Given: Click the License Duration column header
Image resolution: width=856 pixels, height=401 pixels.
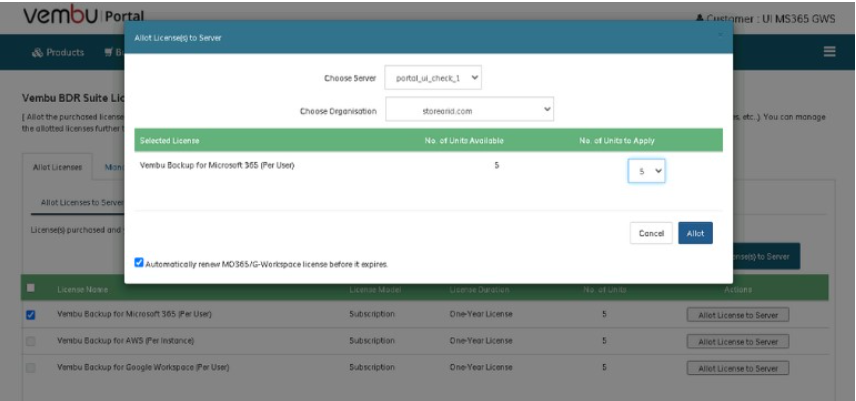Looking at the screenshot, I should pos(480,289).
